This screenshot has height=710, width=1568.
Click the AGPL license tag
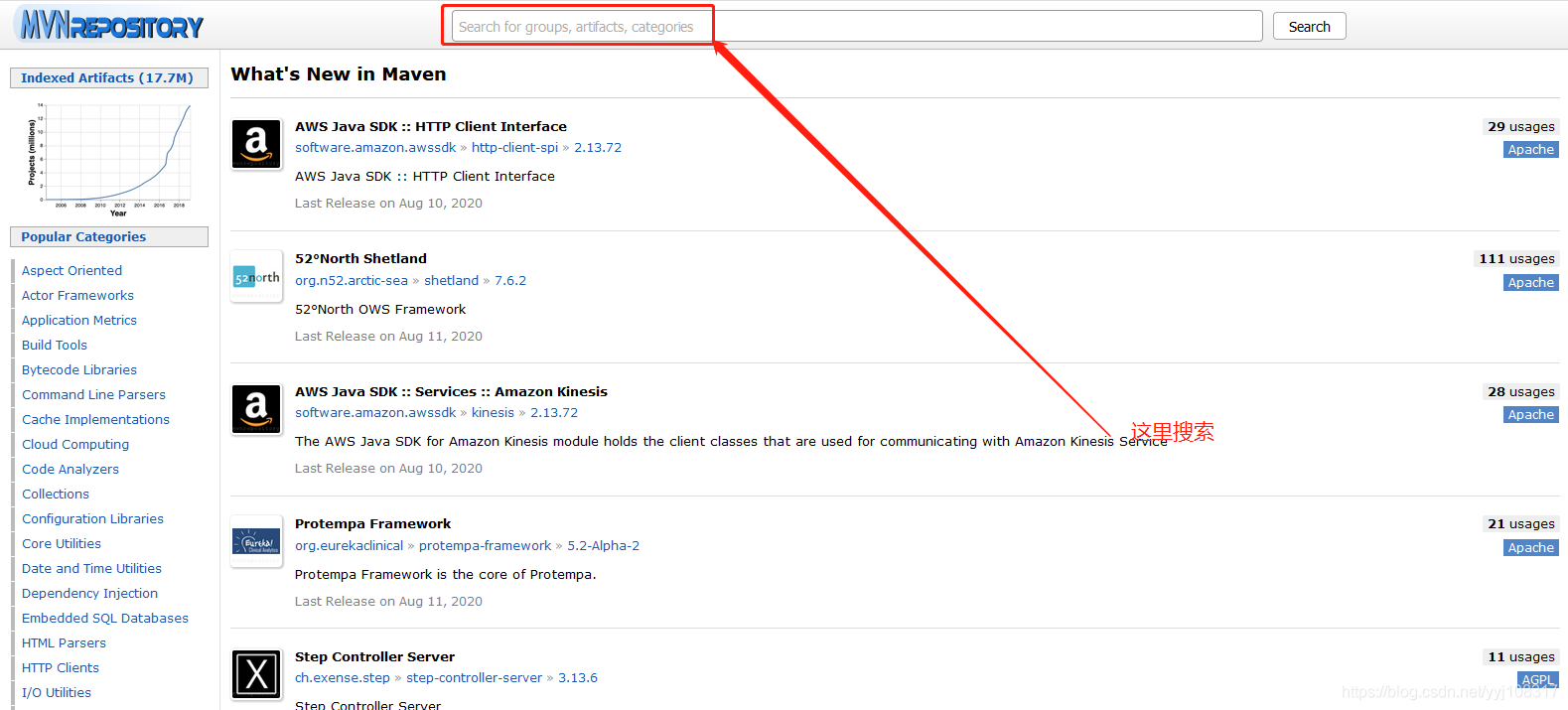tap(1537, 680)
